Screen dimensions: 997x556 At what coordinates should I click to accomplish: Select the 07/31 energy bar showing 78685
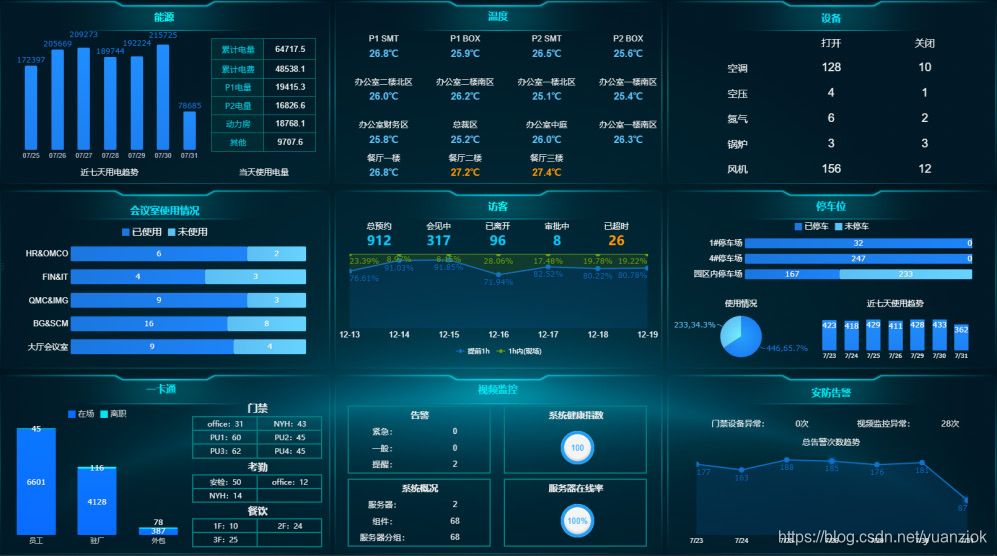pos(189,131)
